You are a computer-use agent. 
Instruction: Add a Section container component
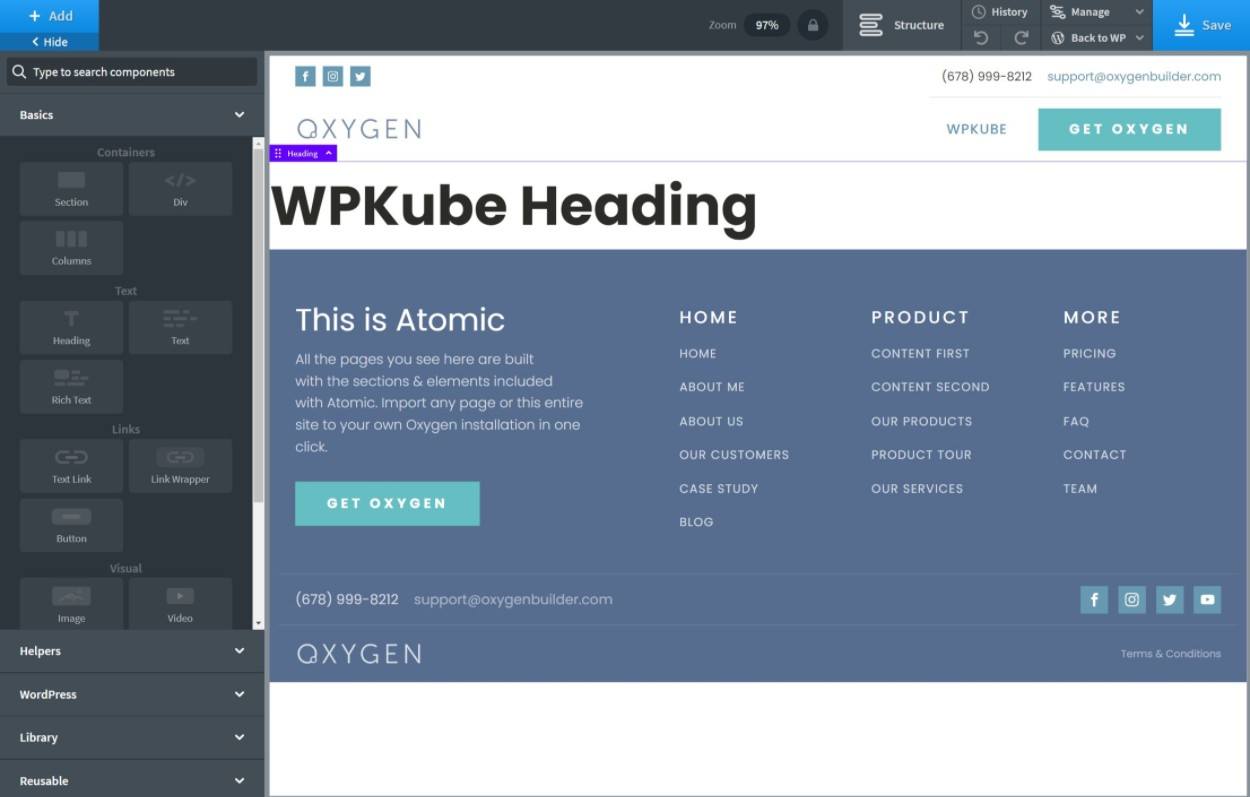tap(71, 189)
